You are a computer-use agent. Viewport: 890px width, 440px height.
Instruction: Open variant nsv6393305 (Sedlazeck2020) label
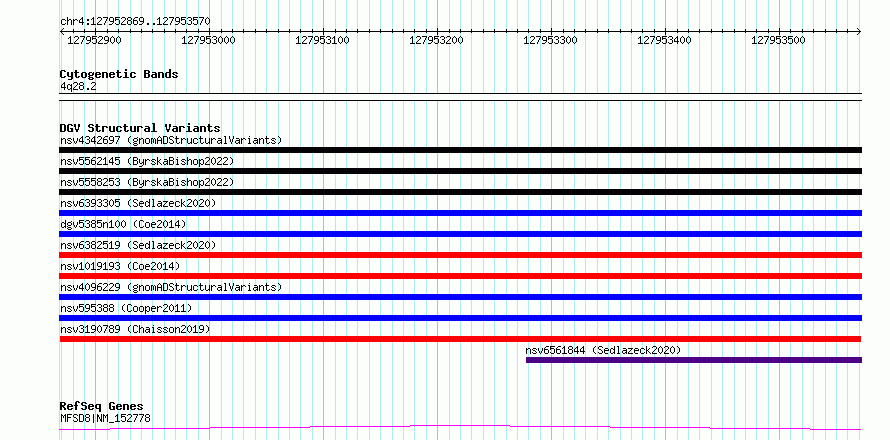(138, 203)
